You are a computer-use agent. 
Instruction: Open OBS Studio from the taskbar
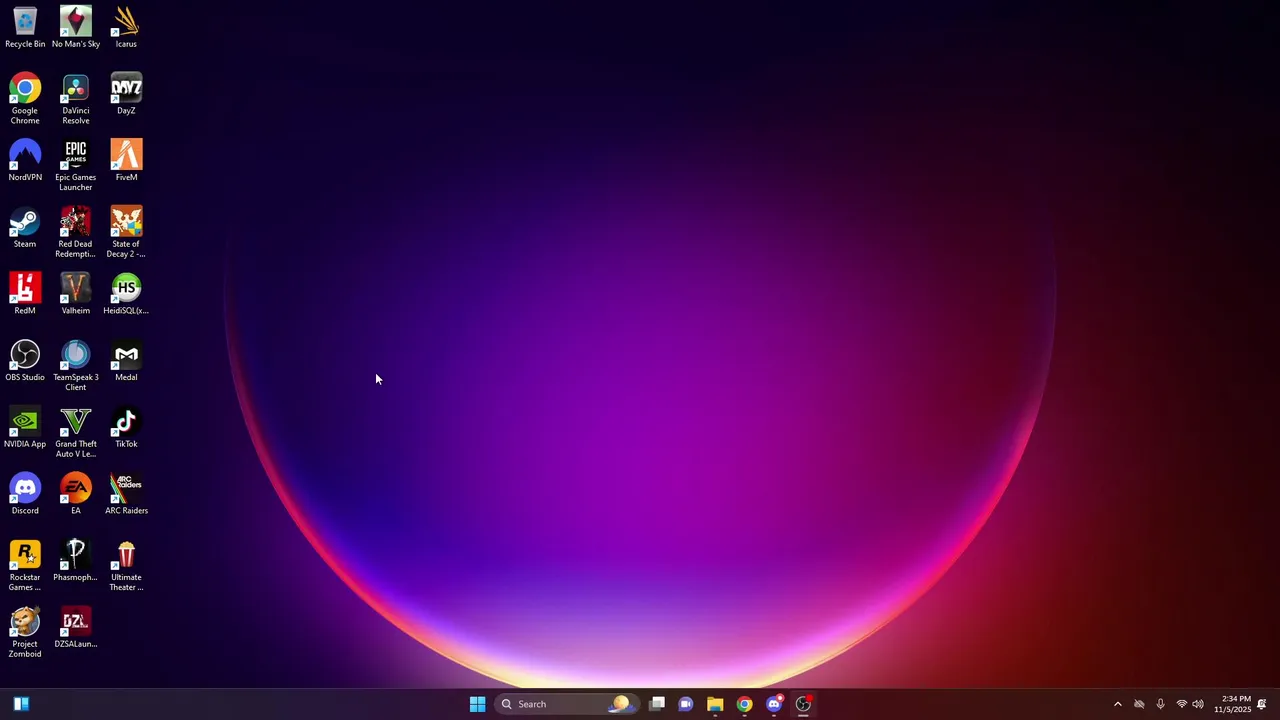(x=803, y=704)
